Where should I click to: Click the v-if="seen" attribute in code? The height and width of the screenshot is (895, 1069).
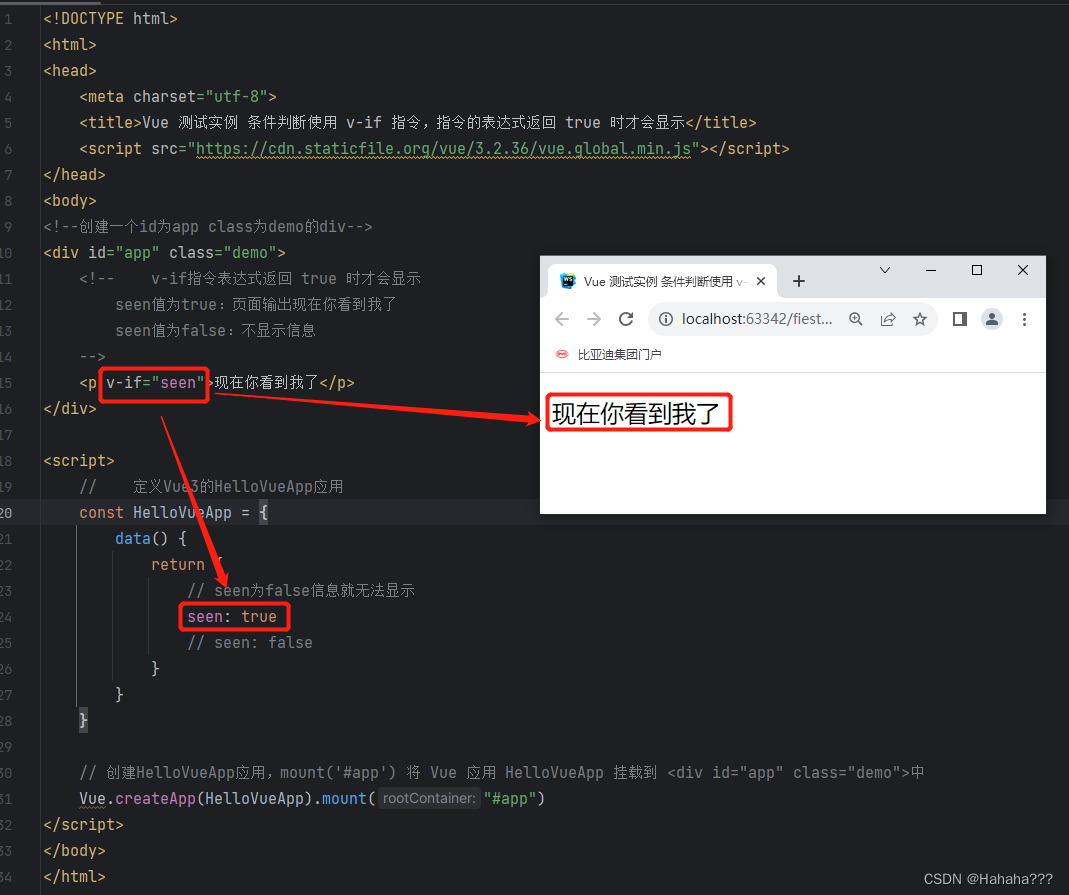coord(155,383)
